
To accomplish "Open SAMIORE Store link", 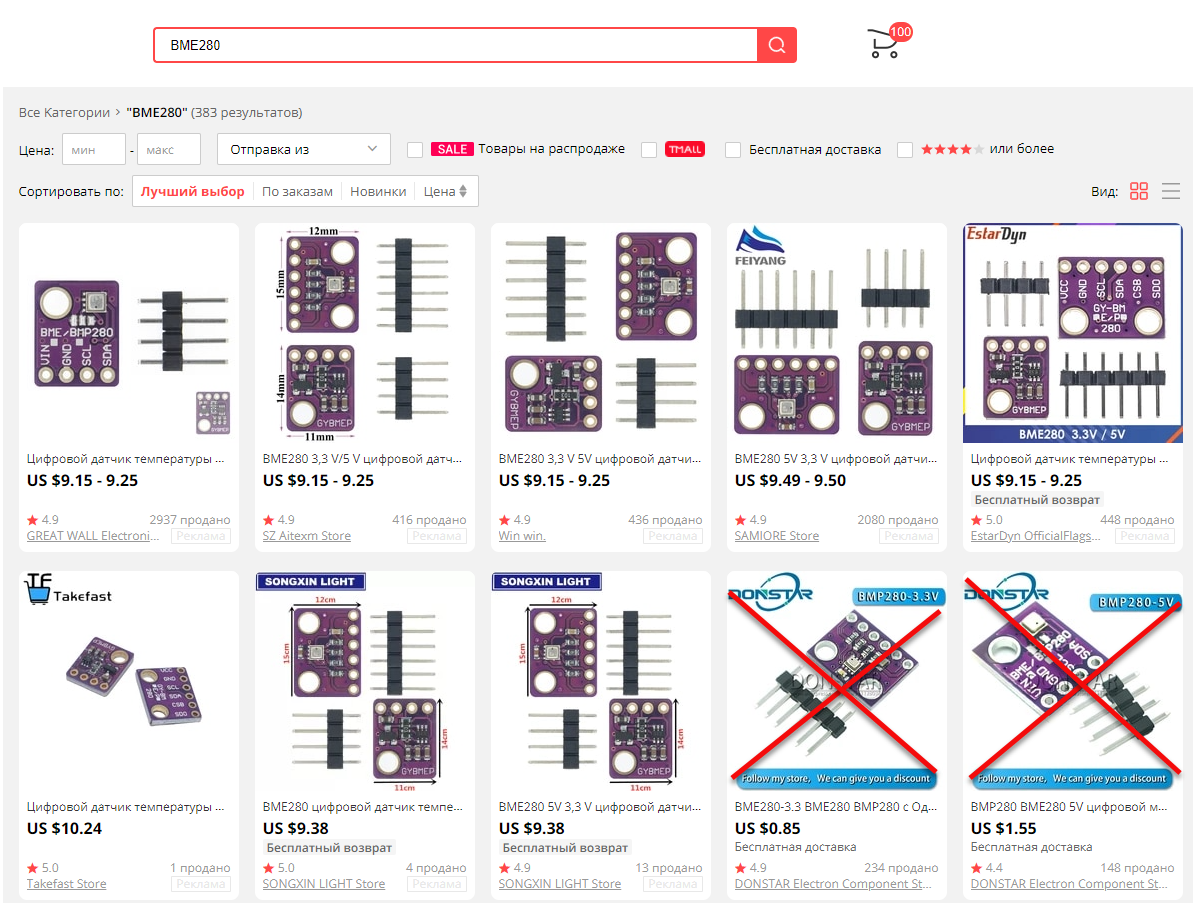I will coord(777,536).
